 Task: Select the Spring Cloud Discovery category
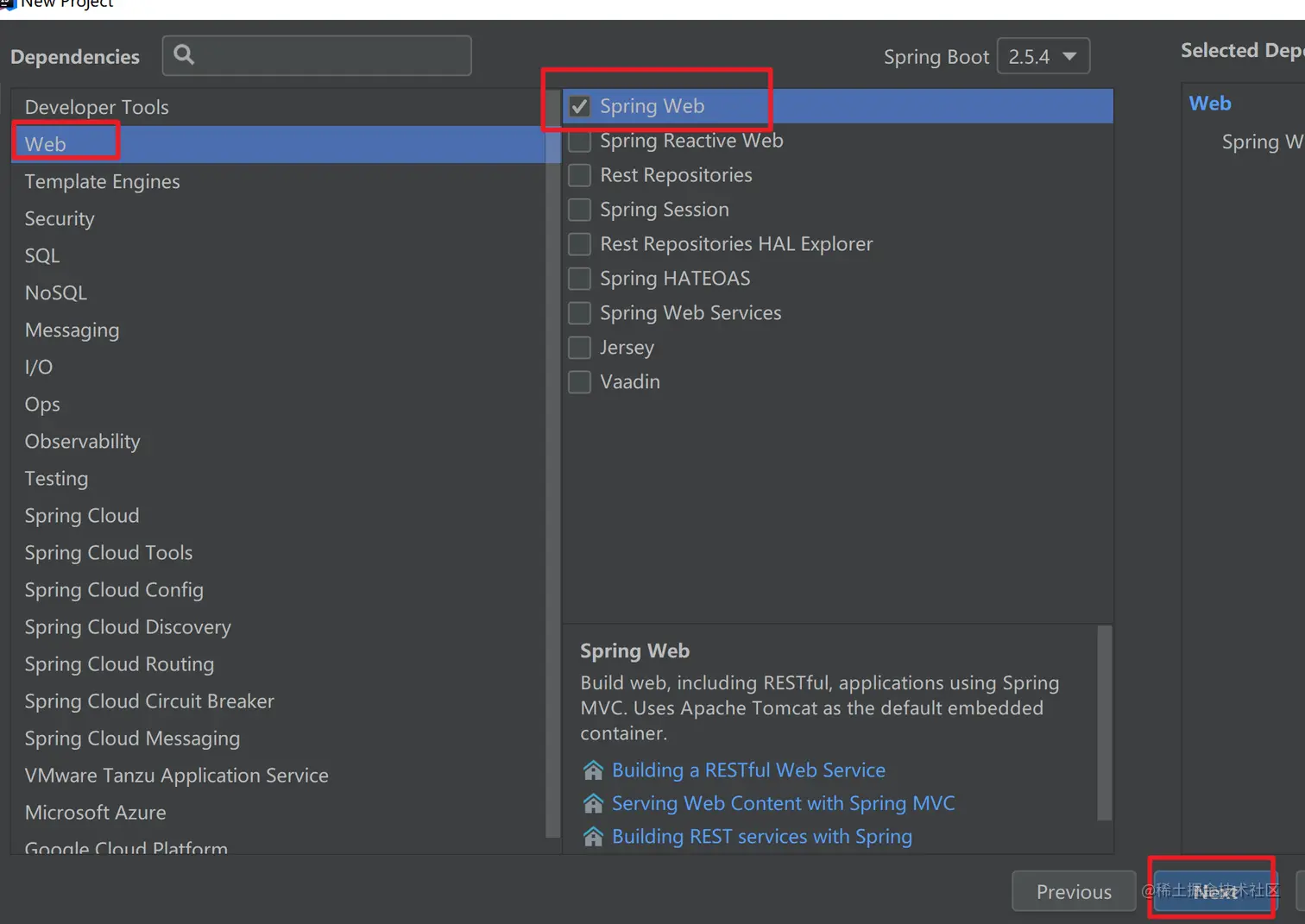(279, 626)
